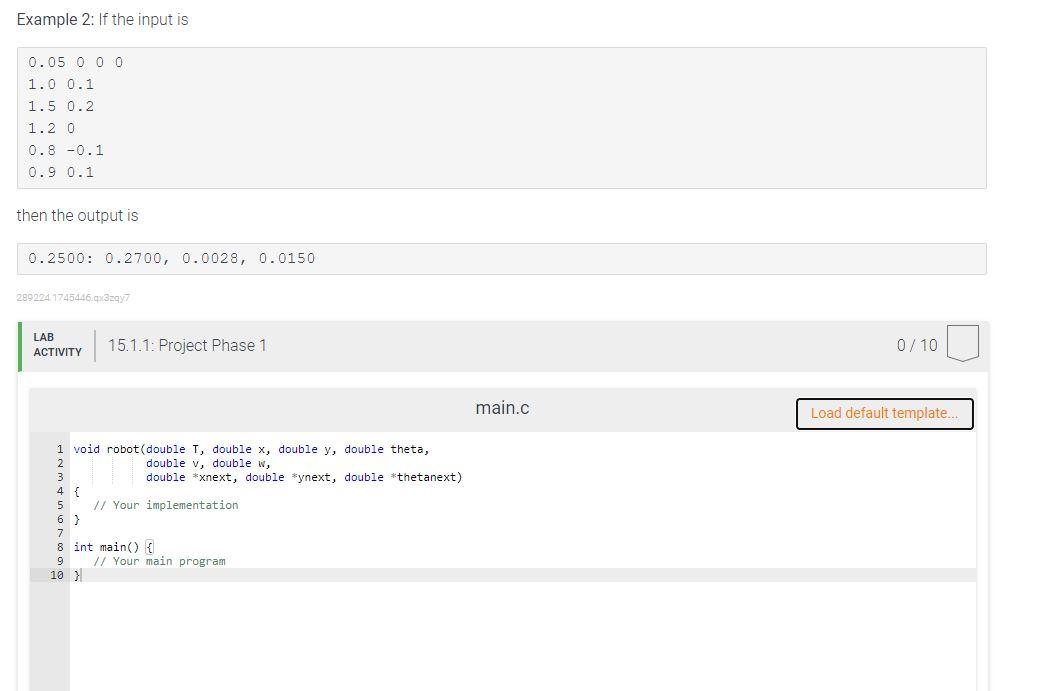
Task: Click the closing brace on line 6
Action: (x=77, y=519)
